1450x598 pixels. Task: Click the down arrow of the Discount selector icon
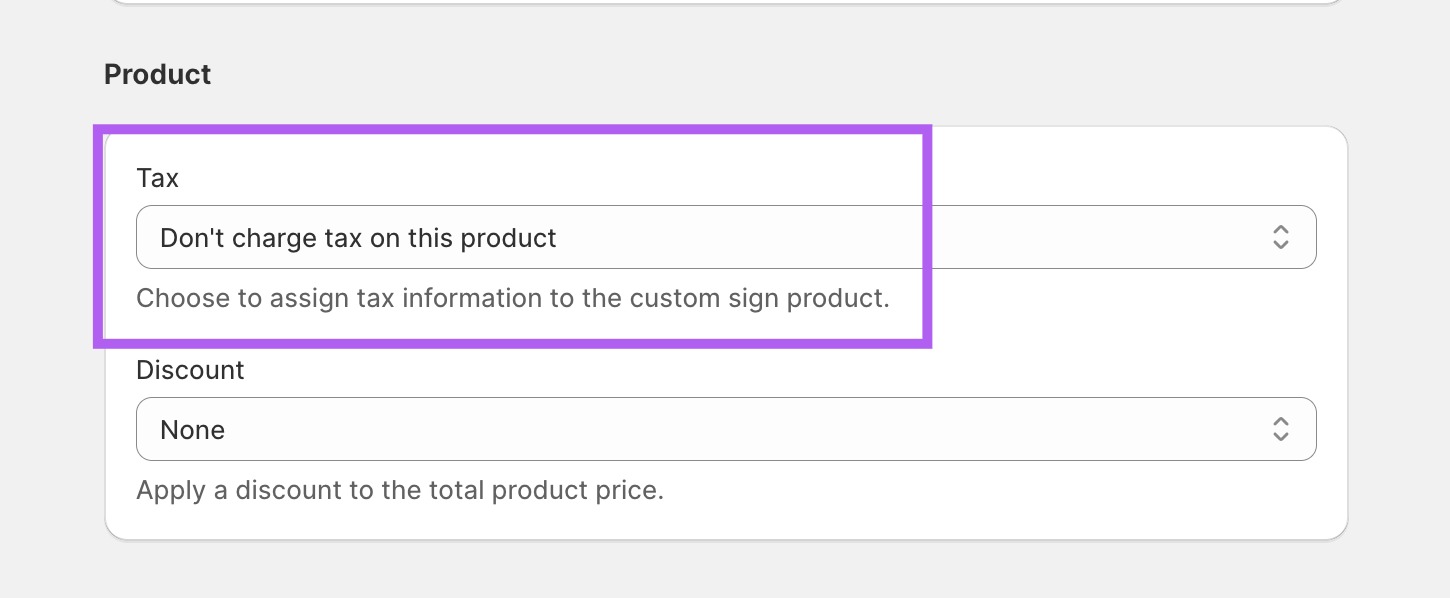click(x=1280, y=437)
